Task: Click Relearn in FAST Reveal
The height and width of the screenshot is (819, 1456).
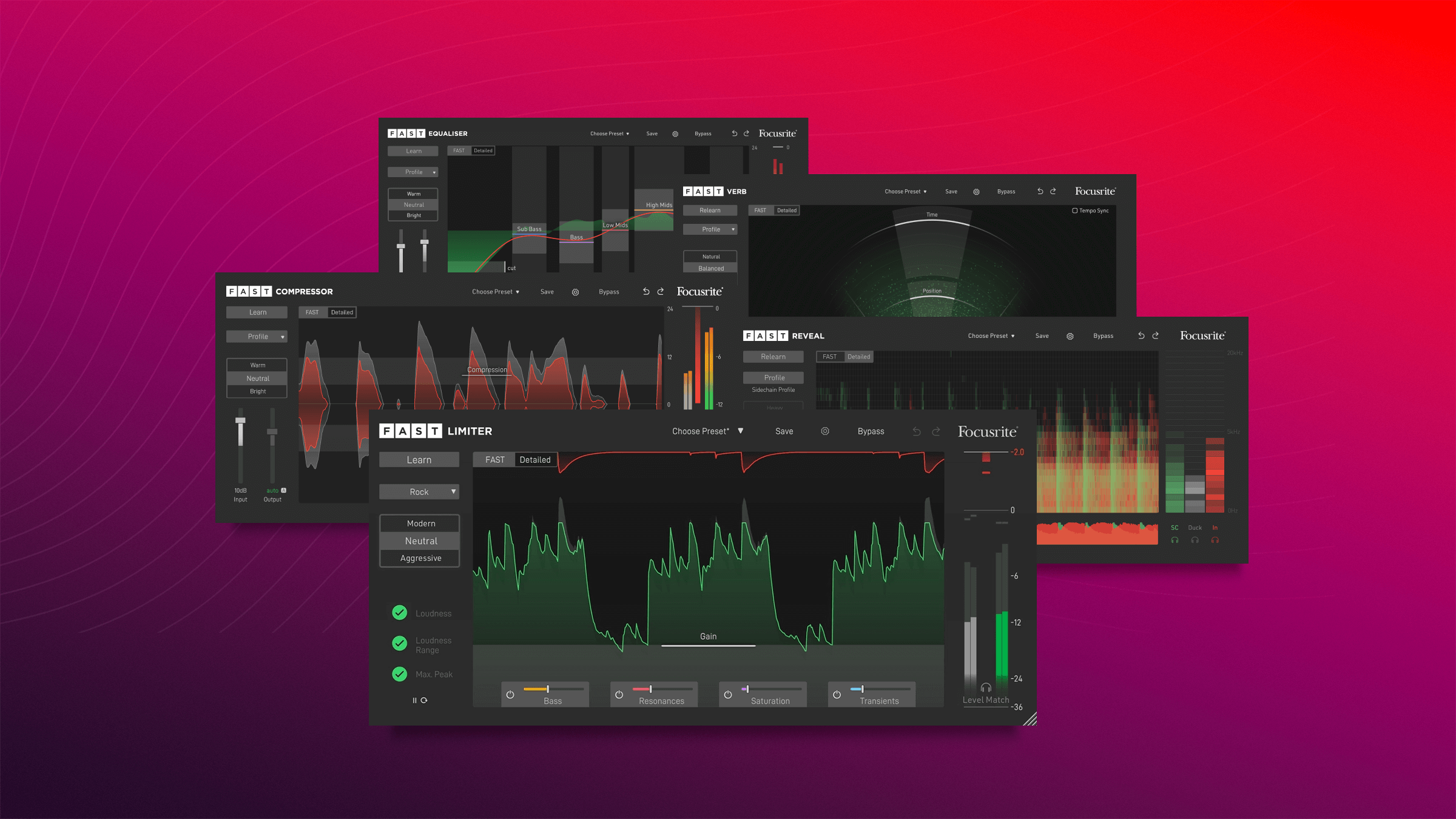Action: click(773, 356)
